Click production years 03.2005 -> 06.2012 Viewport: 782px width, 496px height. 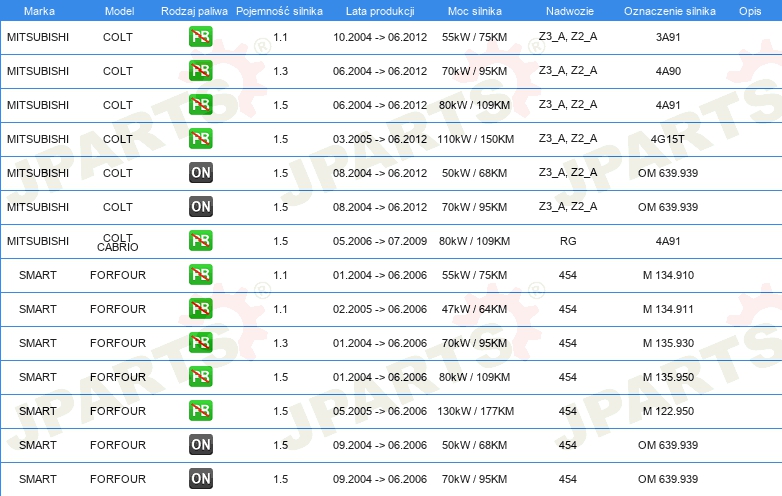coord(380,139)
